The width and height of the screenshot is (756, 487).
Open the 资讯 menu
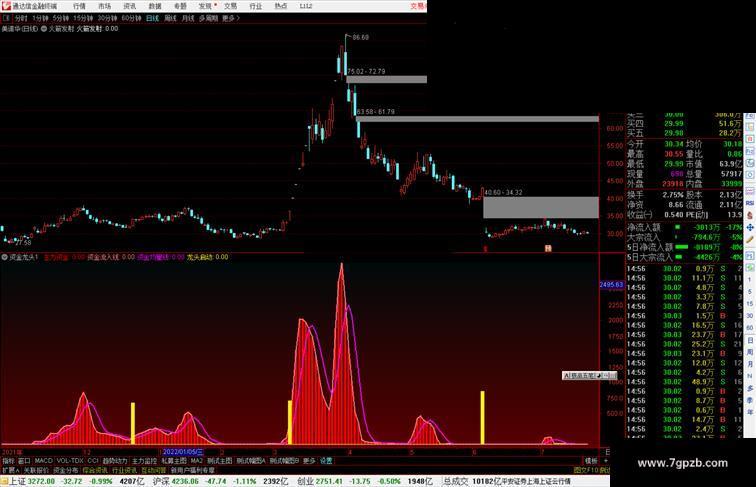click(x=129, y=6)
